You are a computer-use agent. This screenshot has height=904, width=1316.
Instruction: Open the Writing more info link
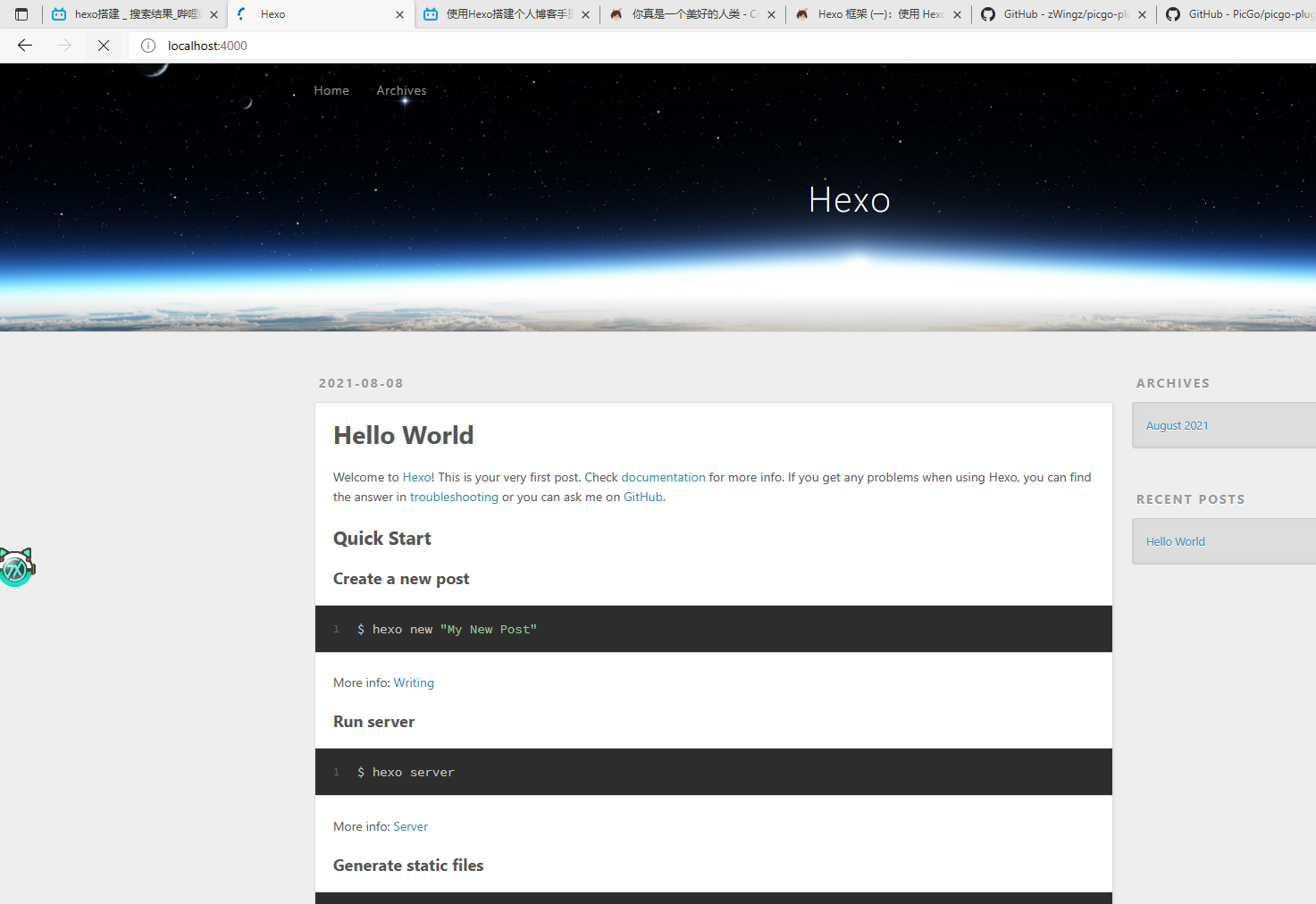point(414,682)
